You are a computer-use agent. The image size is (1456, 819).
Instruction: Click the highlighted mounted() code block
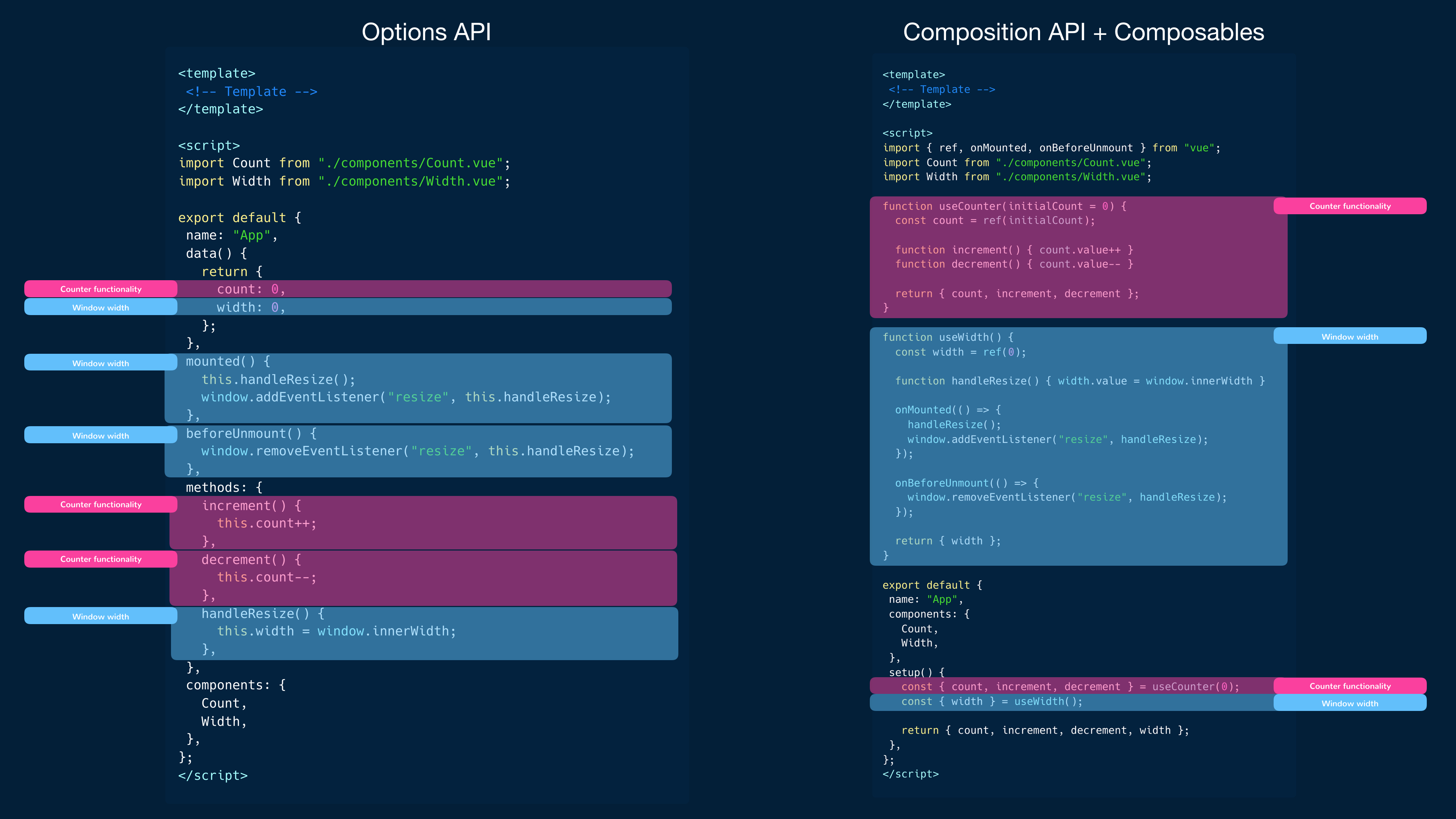(x=418, y=388)
